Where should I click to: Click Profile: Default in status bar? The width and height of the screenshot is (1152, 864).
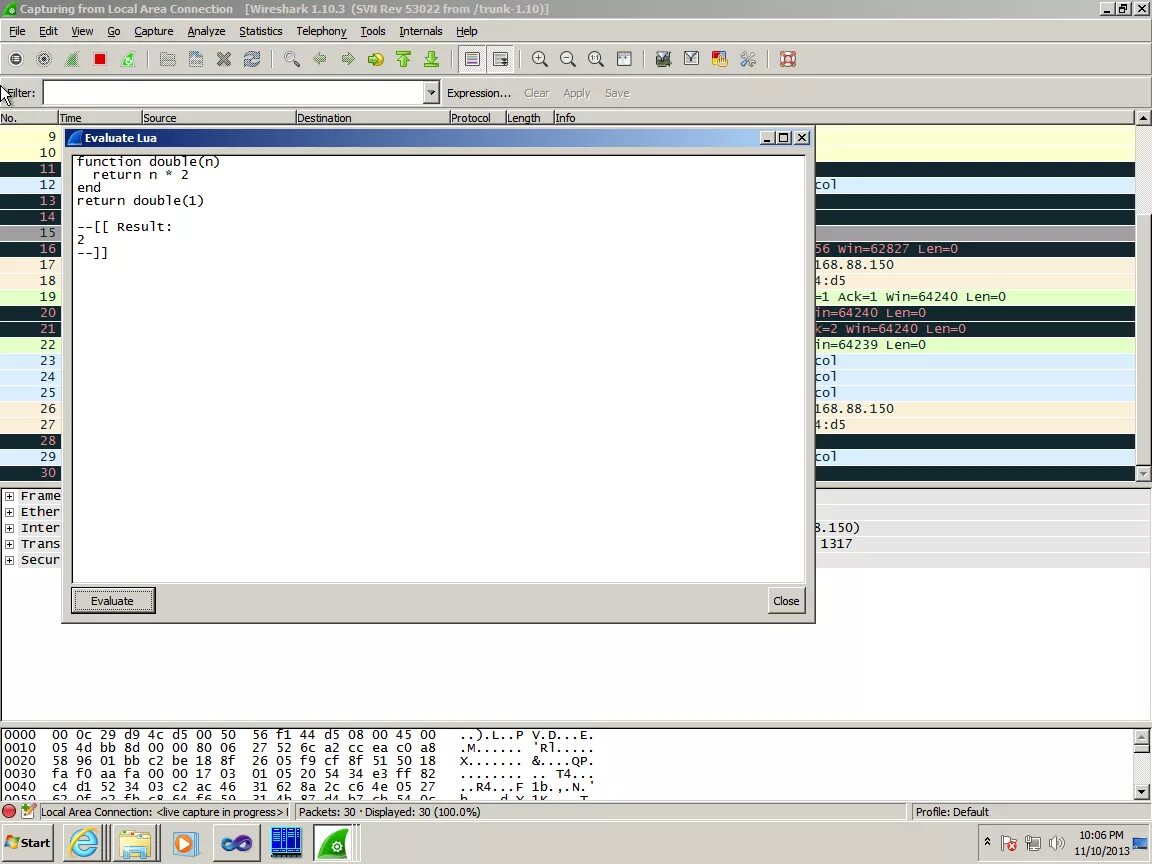click(x=951, y=812)
